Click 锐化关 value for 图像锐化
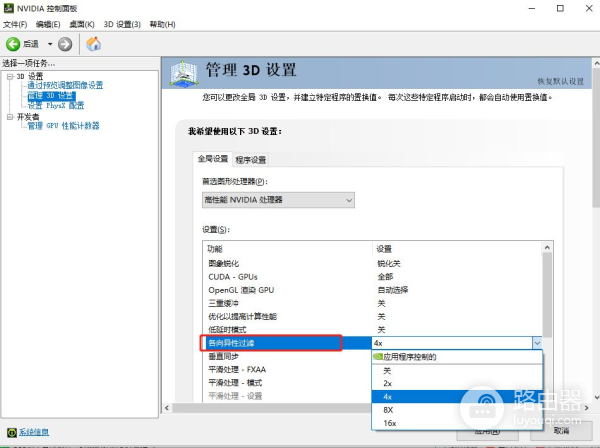Image resolution: width=600 pixels, height=448 pixels. coord(389,264)
